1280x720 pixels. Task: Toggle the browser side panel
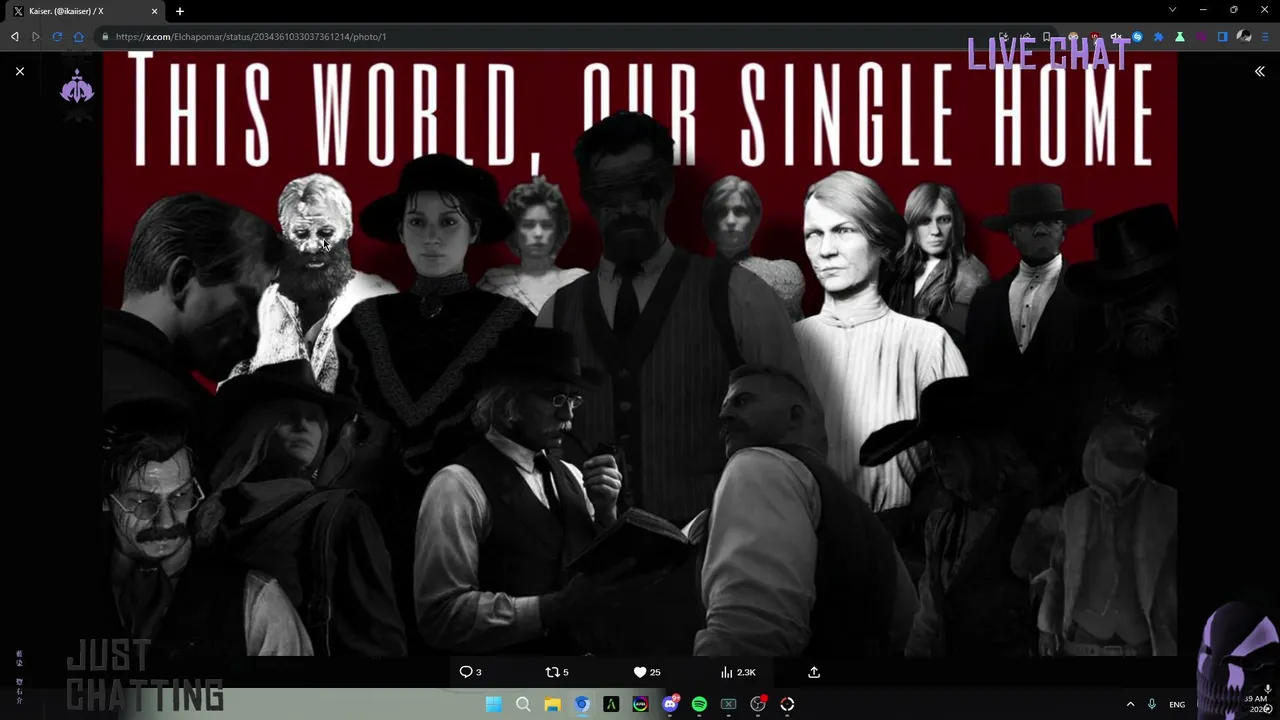(x=1222, y=37)
